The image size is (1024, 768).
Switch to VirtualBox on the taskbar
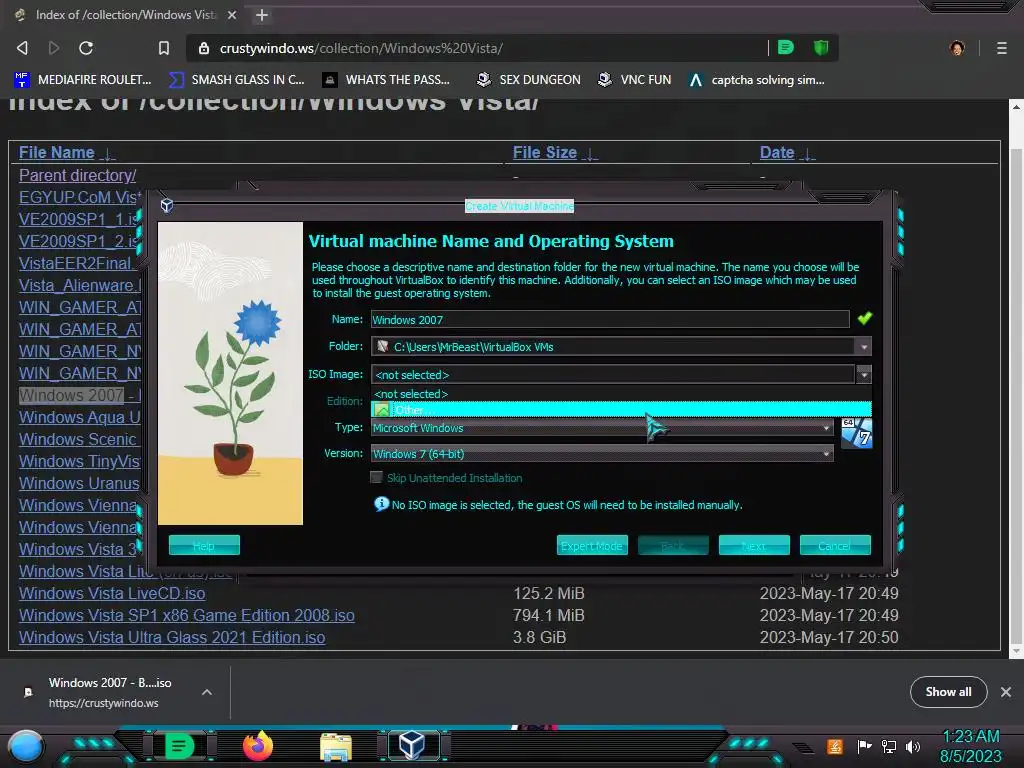[413, 746]
